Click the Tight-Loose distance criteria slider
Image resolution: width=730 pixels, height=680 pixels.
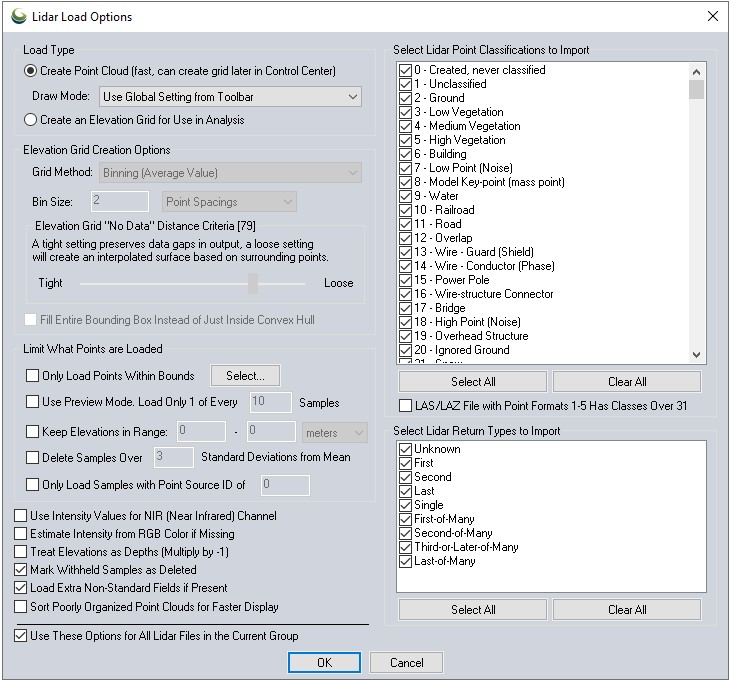click(x=253, y=284)
